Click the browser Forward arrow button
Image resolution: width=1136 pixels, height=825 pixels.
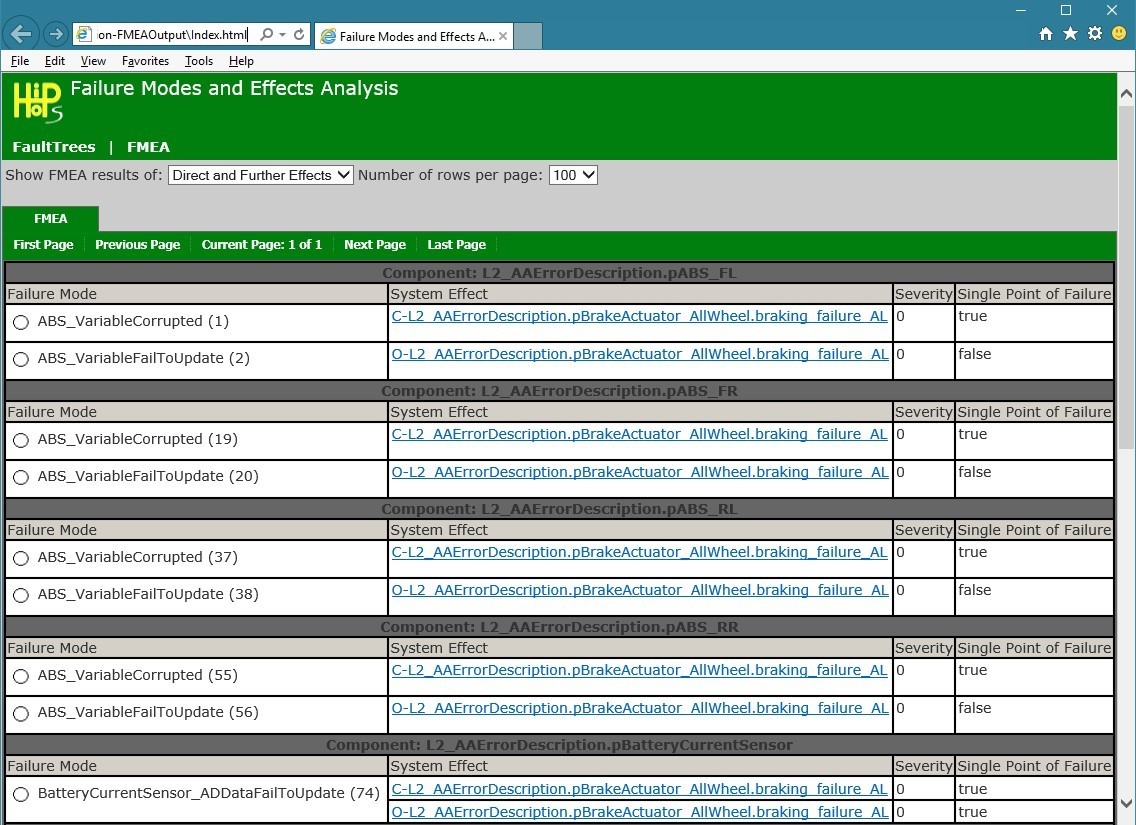pos(56,34)
